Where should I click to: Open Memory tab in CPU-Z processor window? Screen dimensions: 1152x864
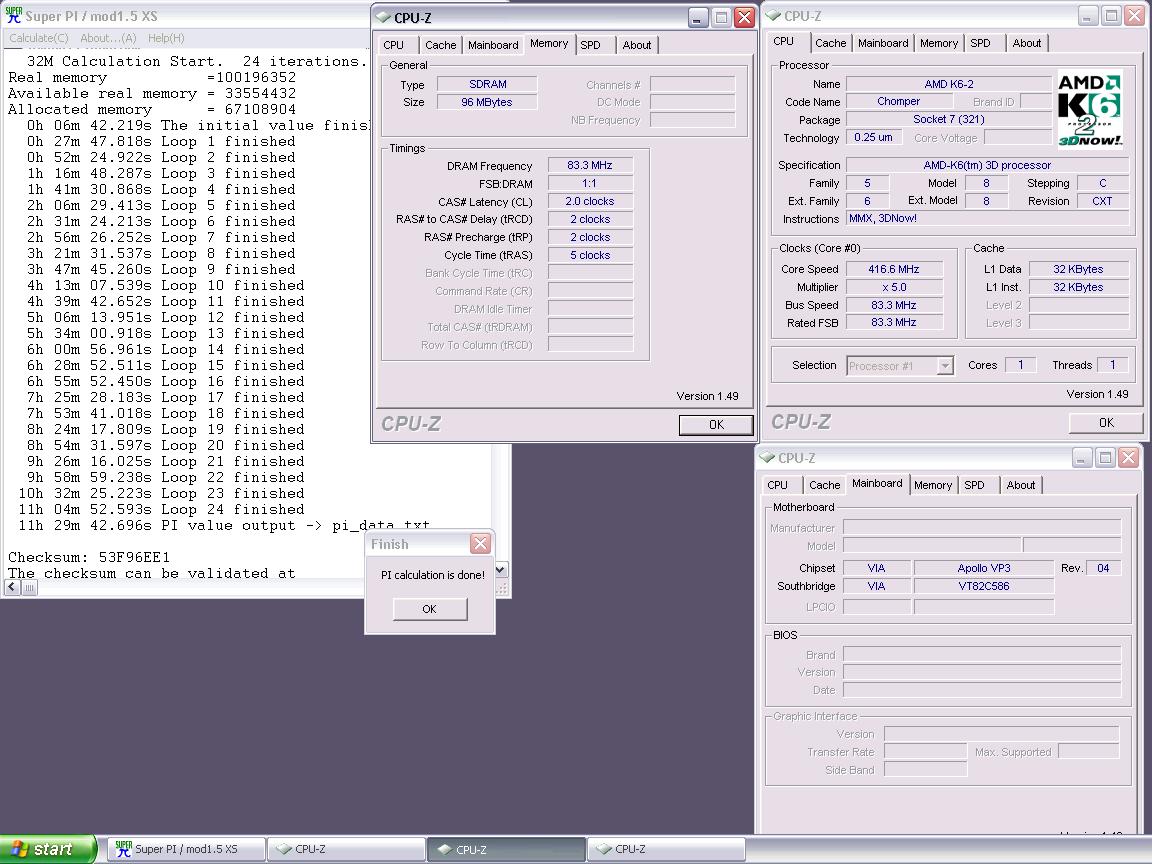pos(938,43)
